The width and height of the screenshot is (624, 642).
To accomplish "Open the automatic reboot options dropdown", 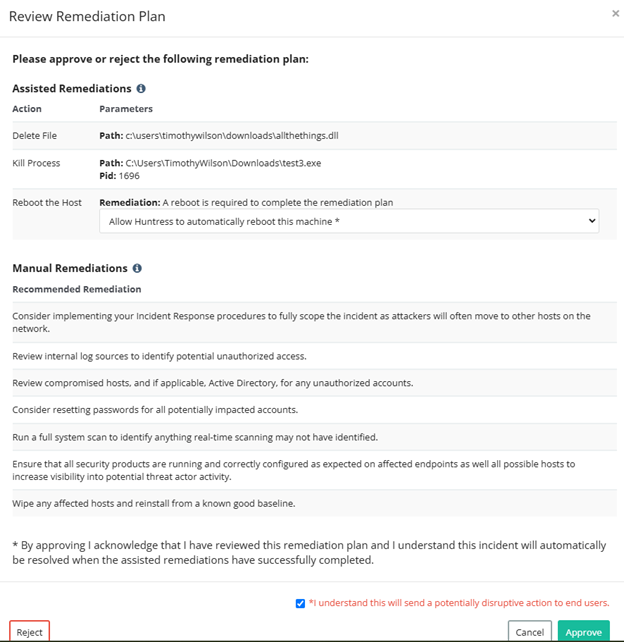I will tap(348, 220).
